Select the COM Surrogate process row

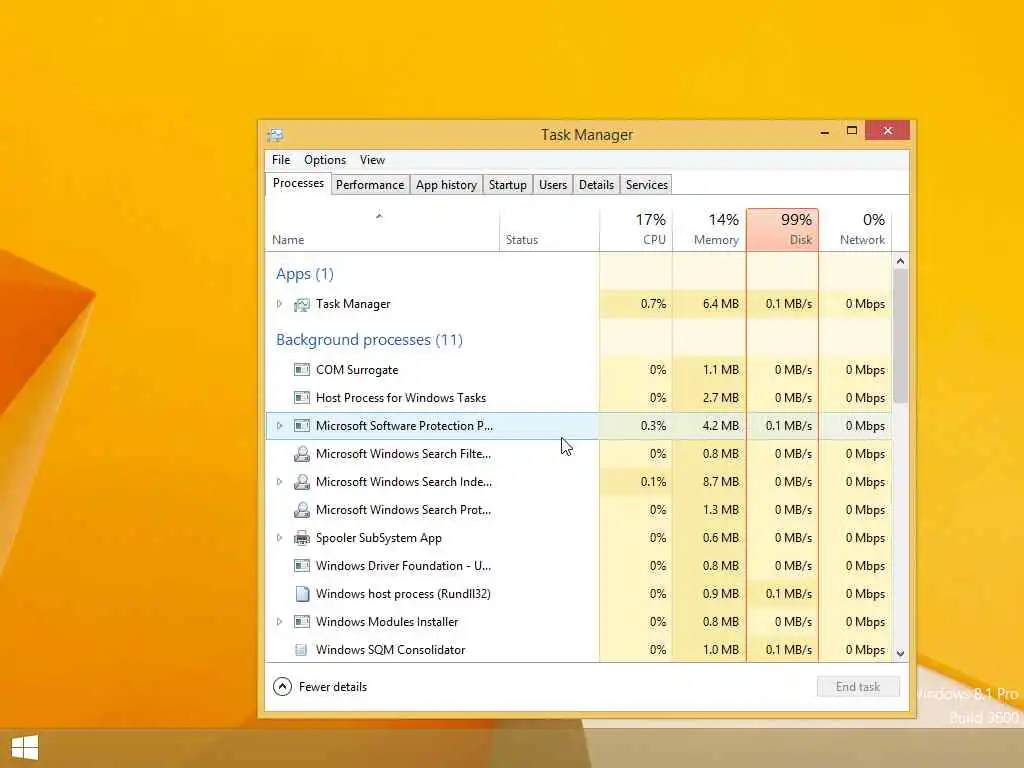579,370
